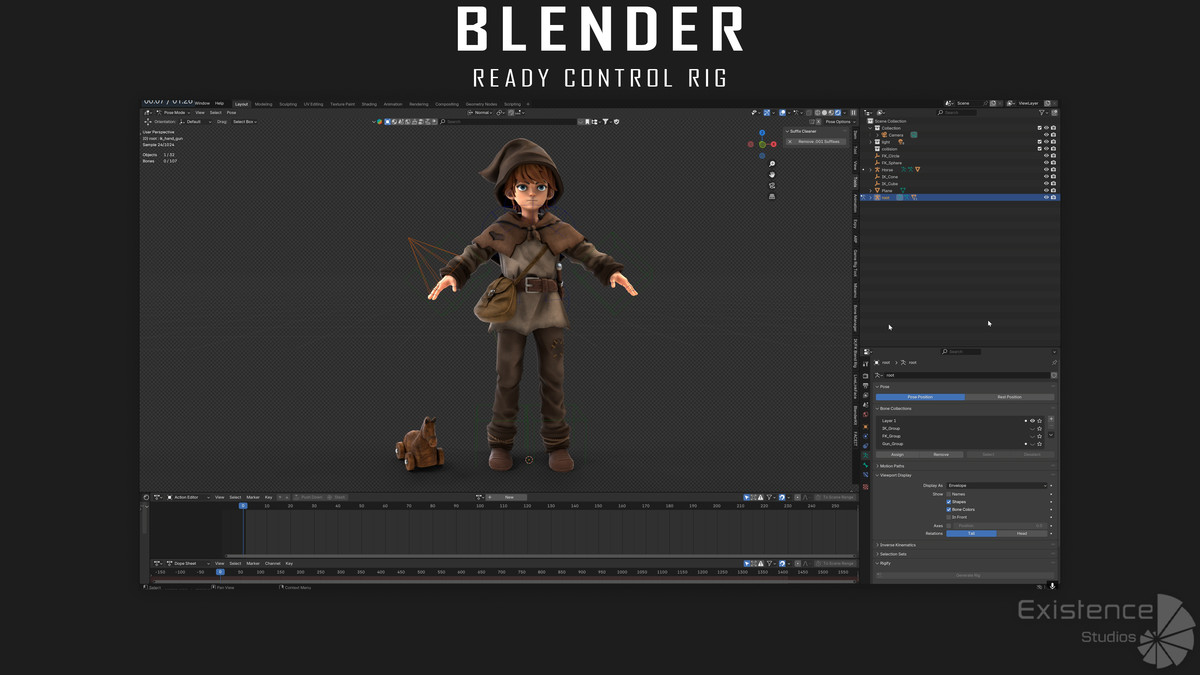
Task: Click the Scene name field
Action: [968, 103]
